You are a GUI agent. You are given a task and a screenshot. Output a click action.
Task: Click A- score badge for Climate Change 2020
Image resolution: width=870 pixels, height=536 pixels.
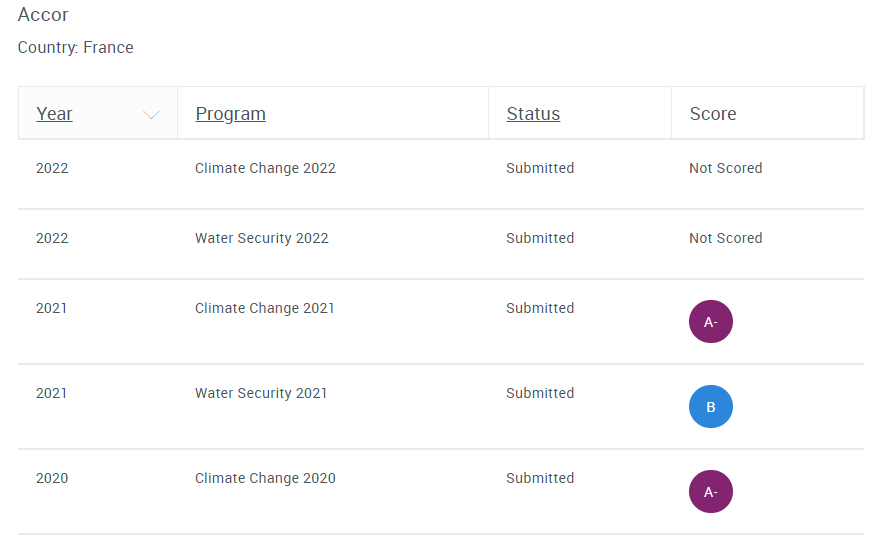point(711,492)
